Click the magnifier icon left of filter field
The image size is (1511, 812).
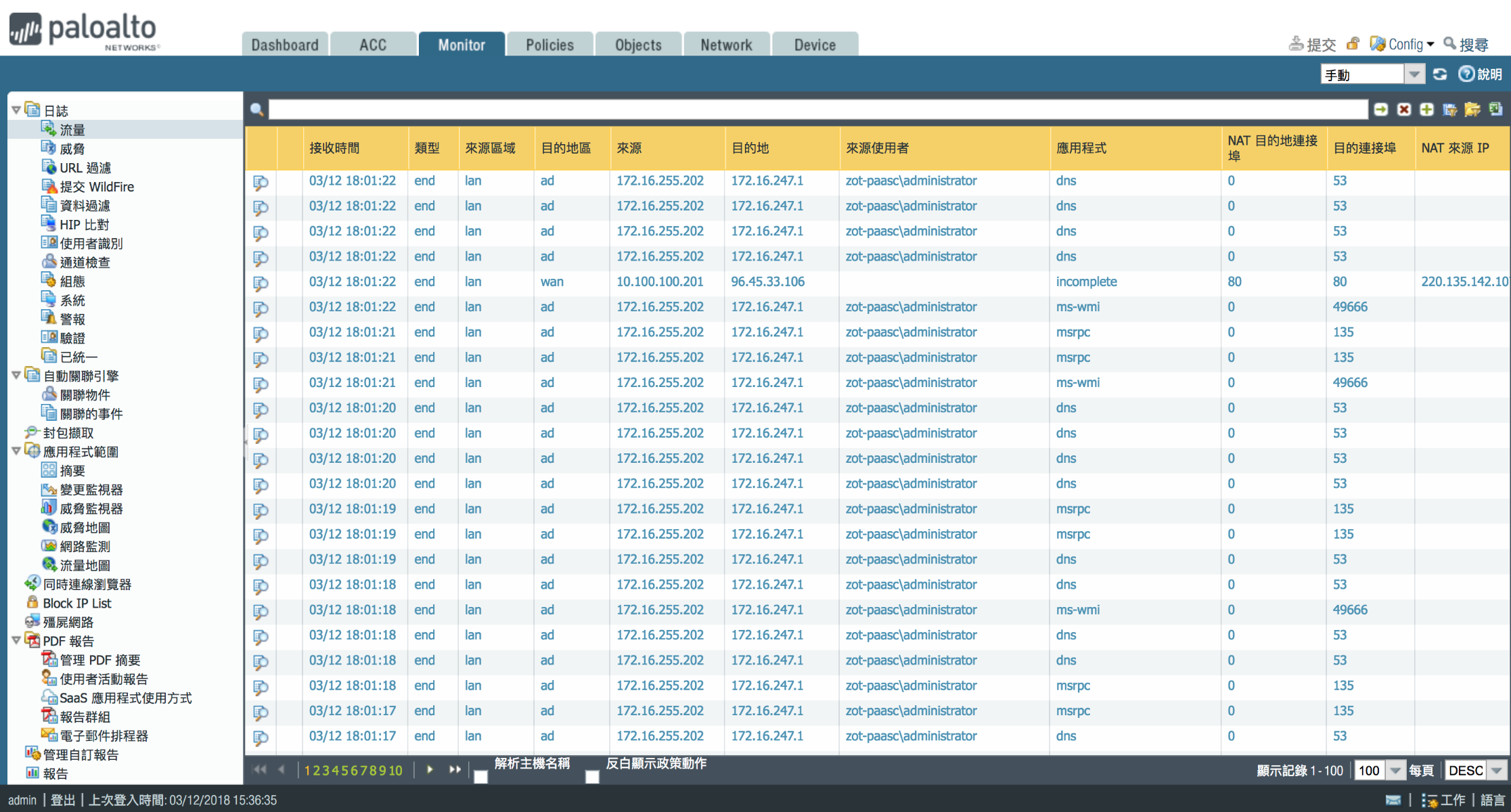click(x=256, y=109)
